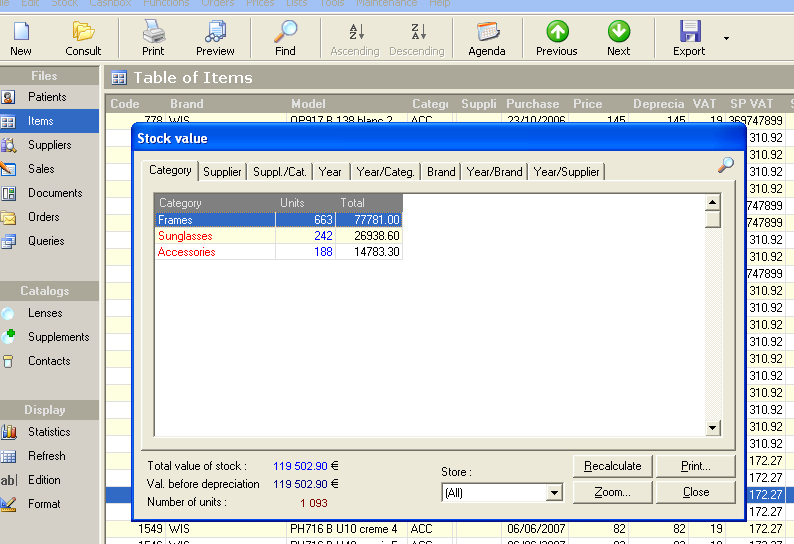
Task: Click the Zoom... button
Action: pyautogui.click(x=612, y=492)
